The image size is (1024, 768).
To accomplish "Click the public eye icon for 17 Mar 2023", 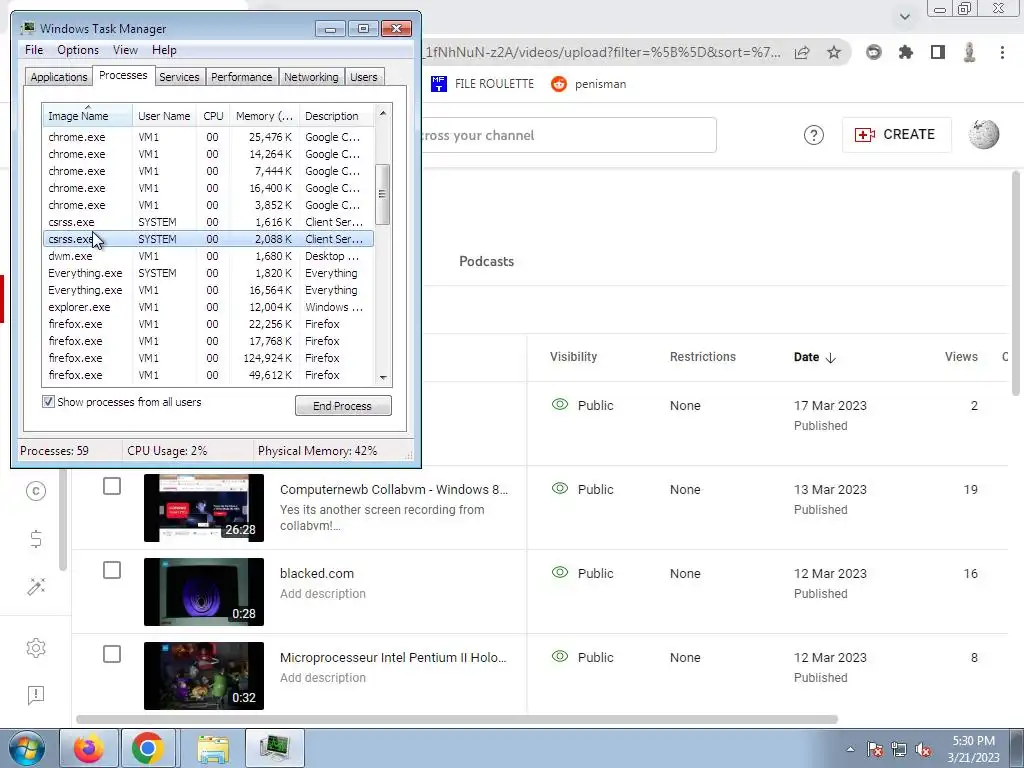I will pyautogui.click(x=560, y=404).
